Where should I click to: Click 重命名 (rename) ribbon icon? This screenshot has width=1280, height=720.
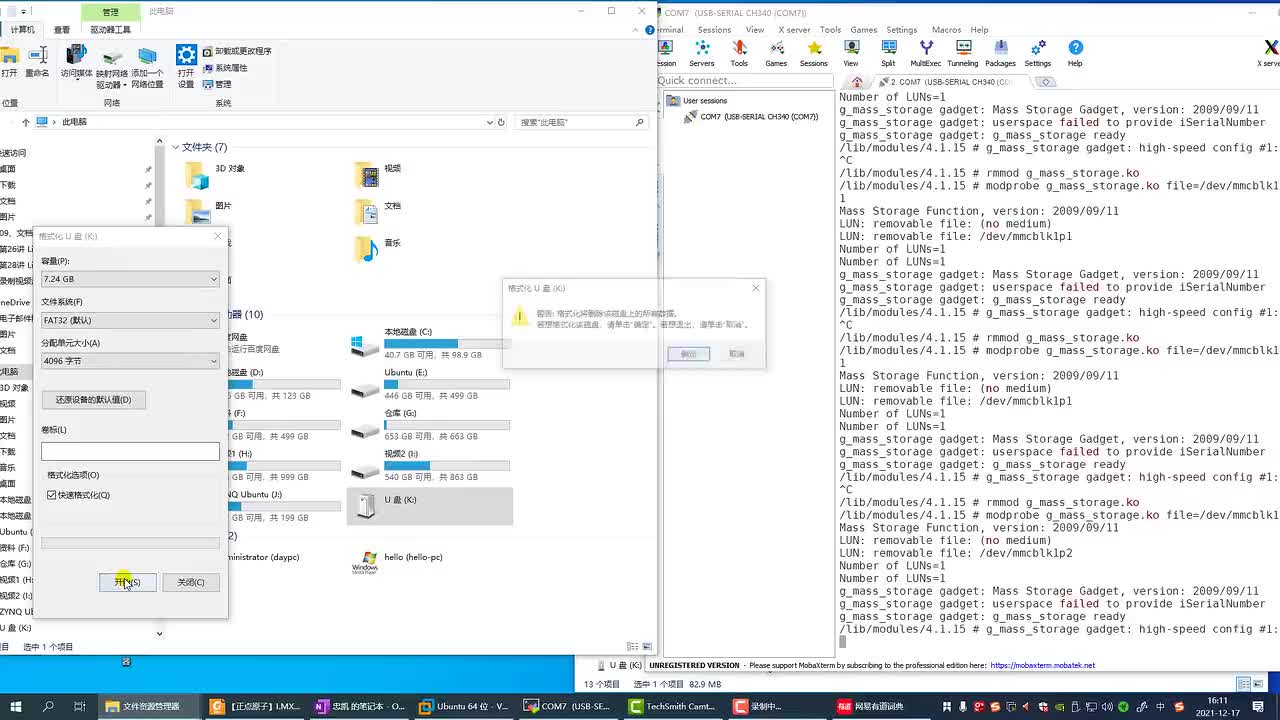(37, 62)
